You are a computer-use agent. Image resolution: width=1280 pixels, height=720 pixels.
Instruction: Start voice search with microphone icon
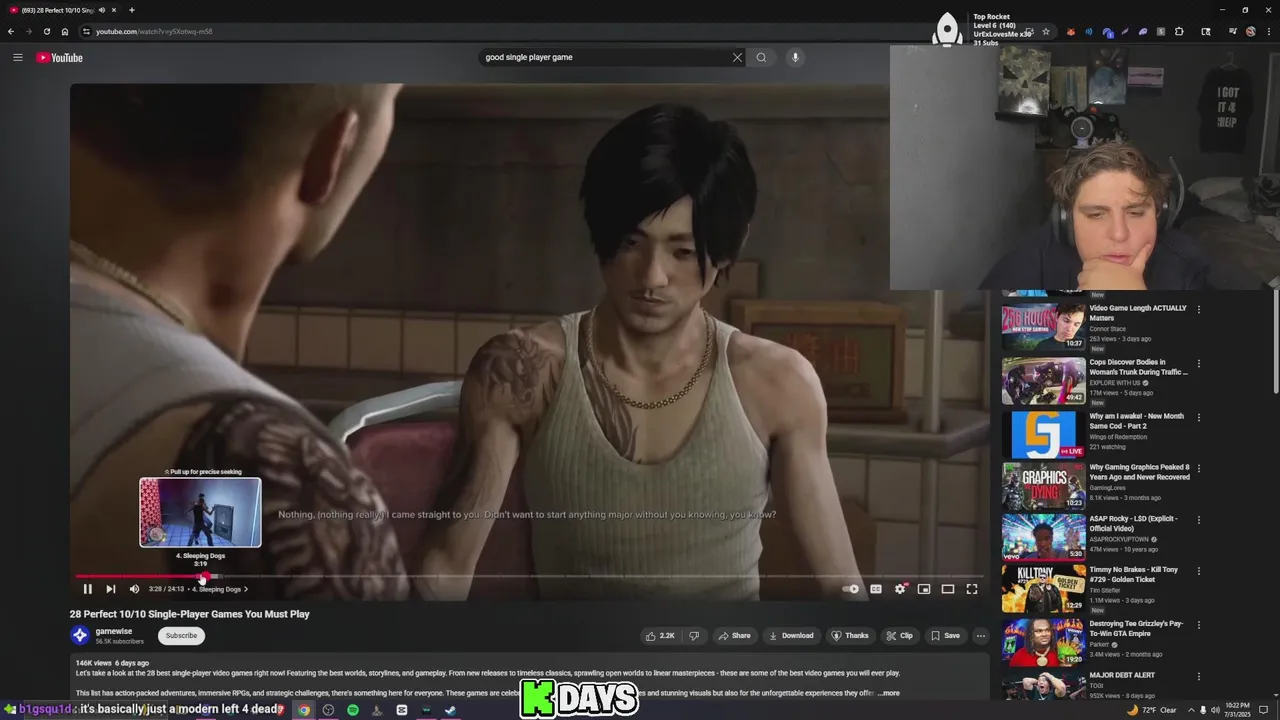[x=795, y=57]
